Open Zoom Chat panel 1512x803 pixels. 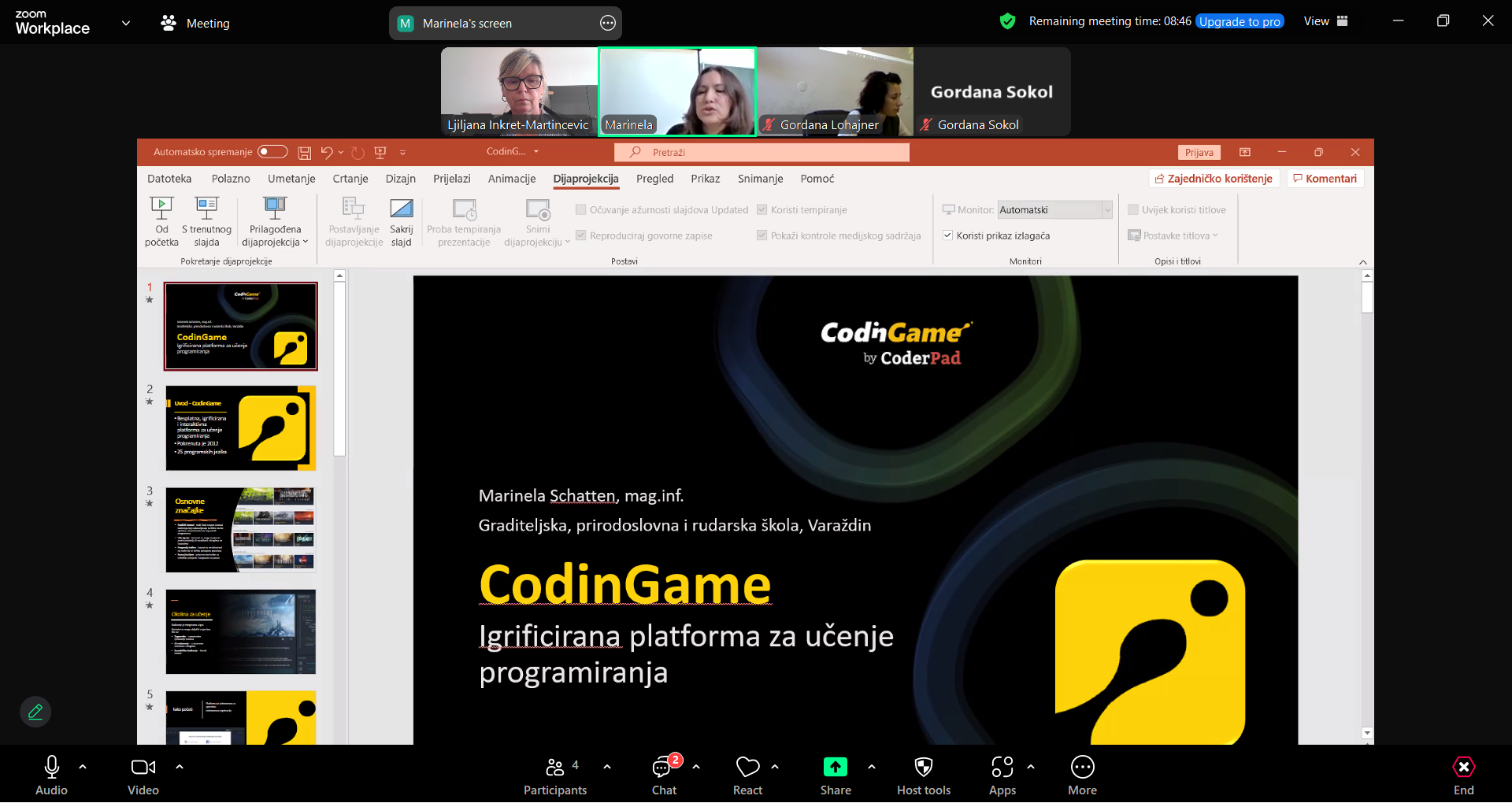click(664, 775)
